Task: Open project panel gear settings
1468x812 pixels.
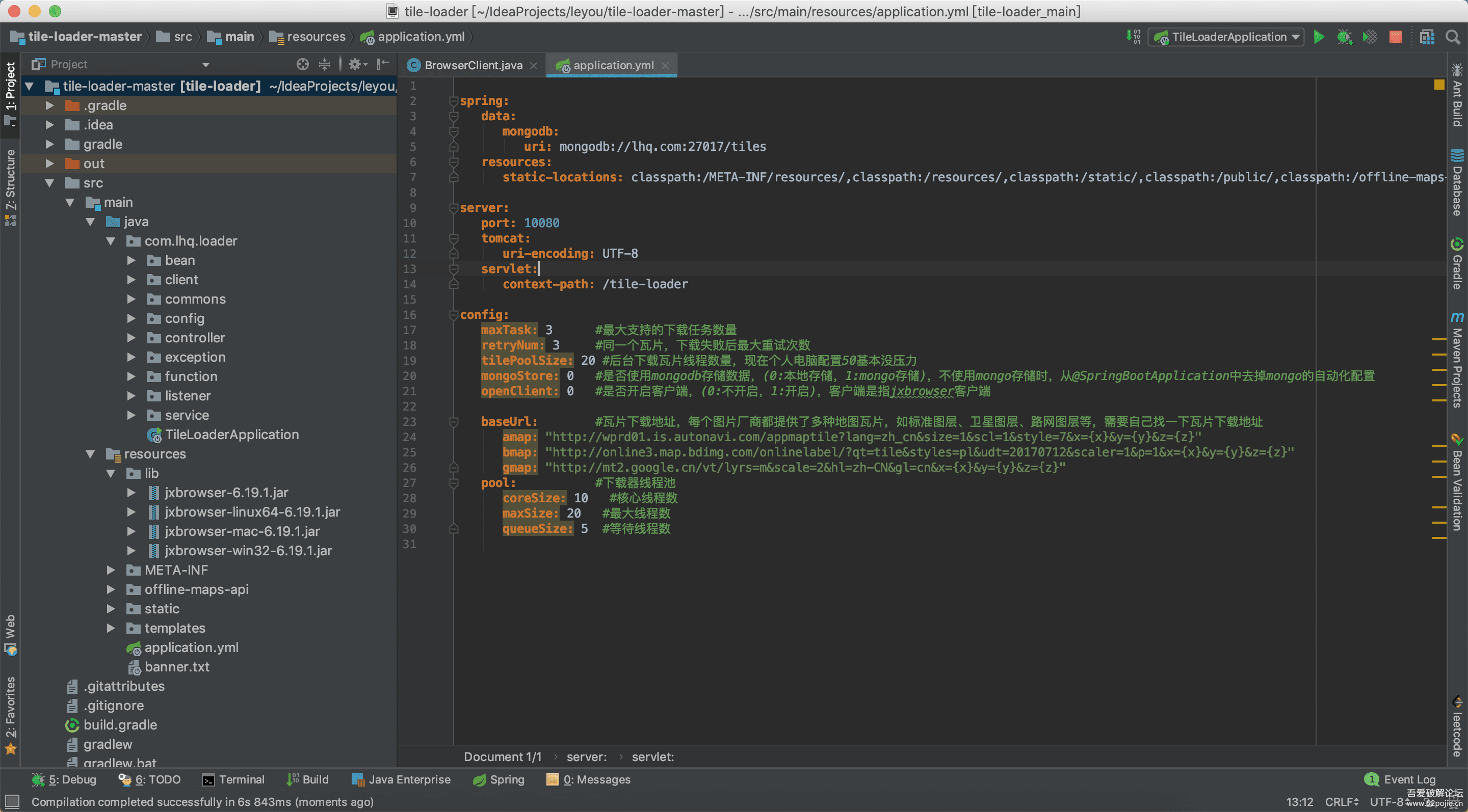Action: (355, 64)
